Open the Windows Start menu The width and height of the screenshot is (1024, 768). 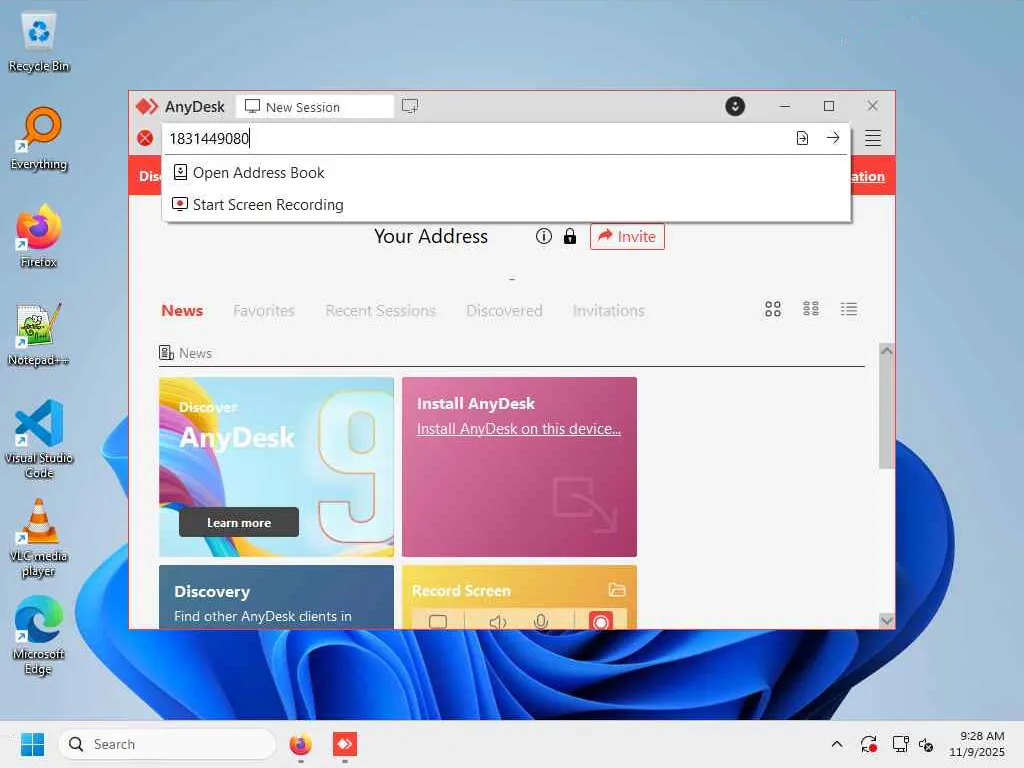[x=32, y=744]
